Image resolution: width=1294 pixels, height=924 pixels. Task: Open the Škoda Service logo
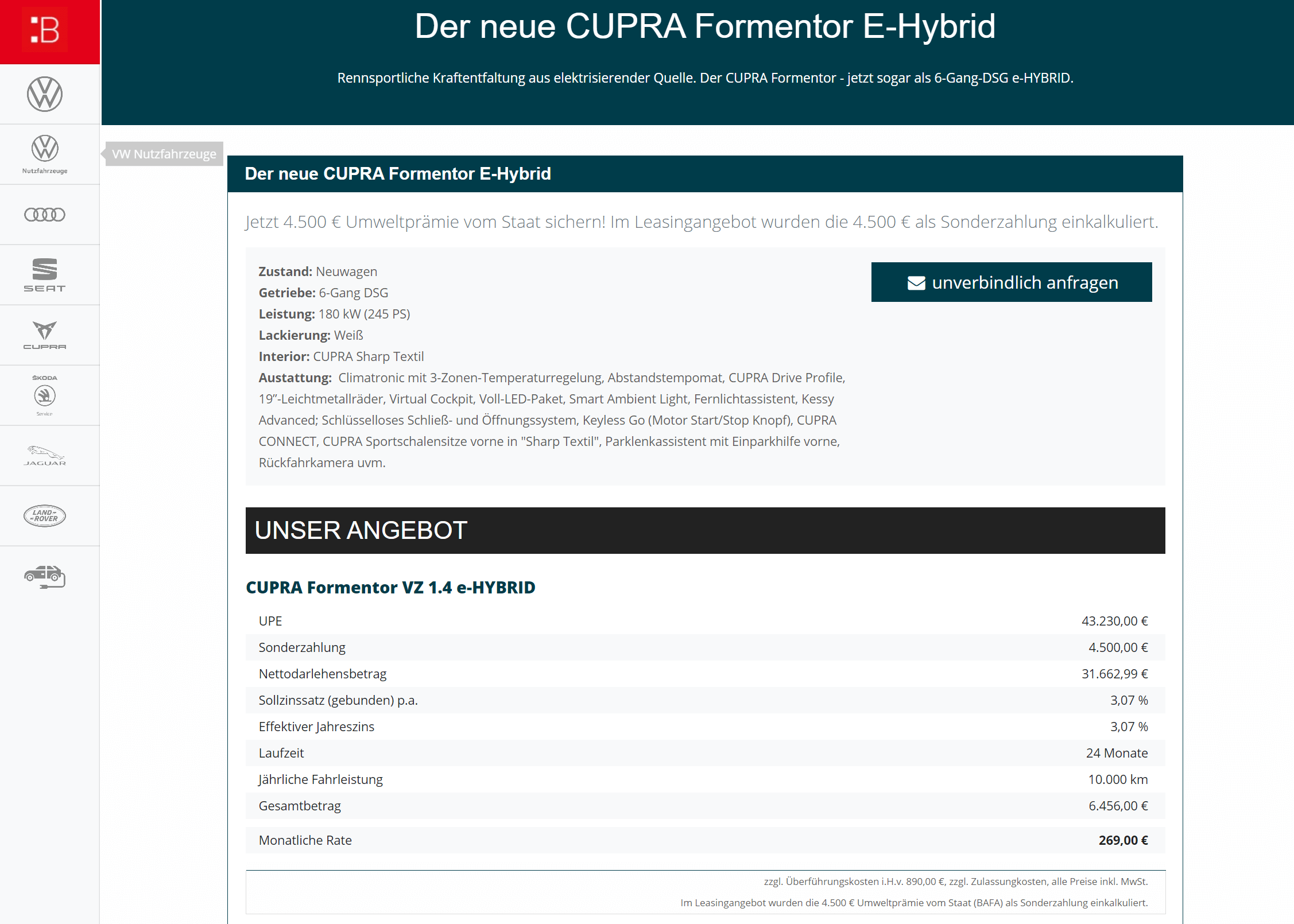coord(45,395)
